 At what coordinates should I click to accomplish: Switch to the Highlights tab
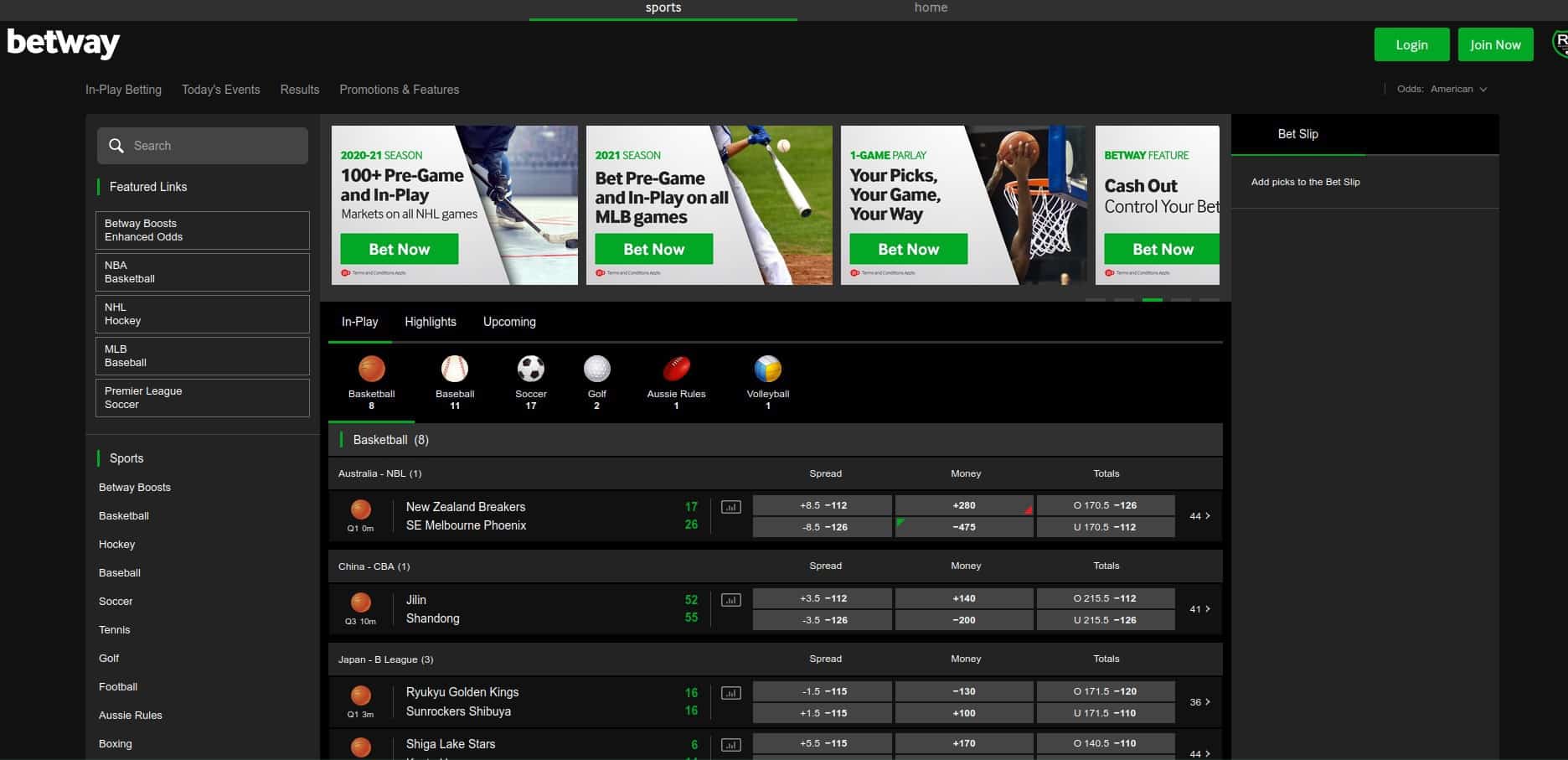pos(431,322)
